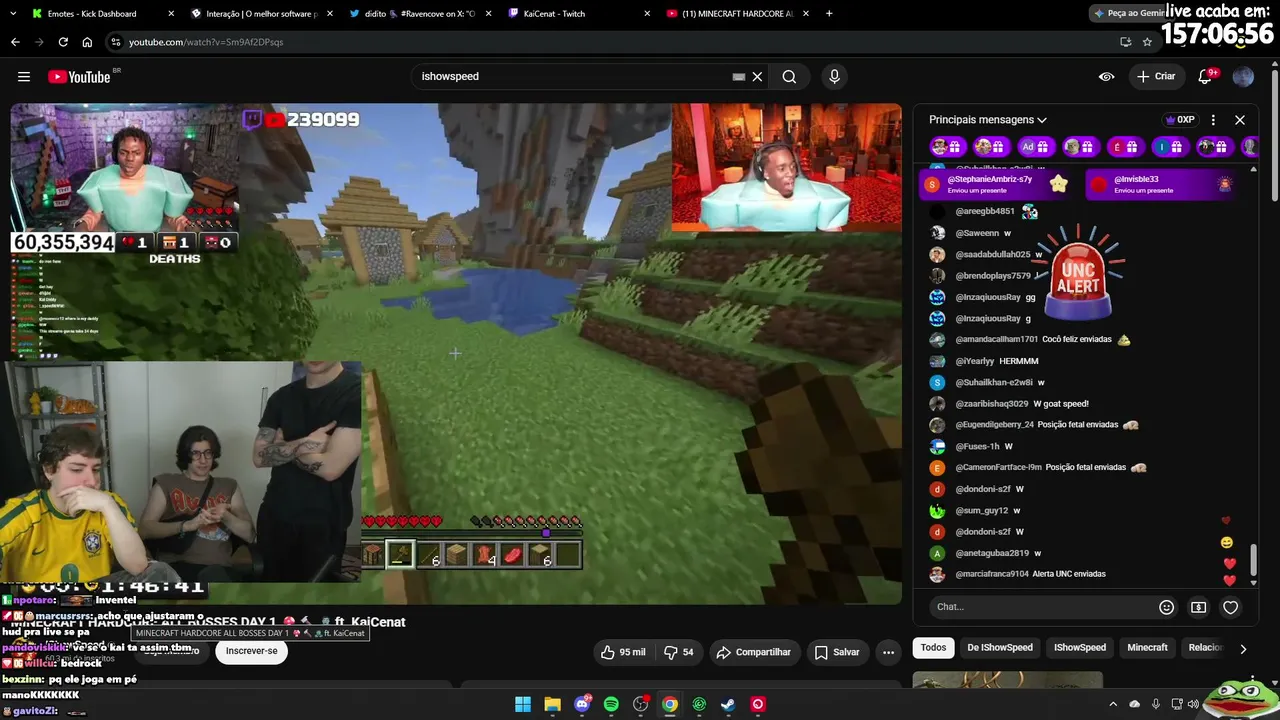Open the Super Chat dollar icon
This screenshot has height=720, width=1280.
1198,607
